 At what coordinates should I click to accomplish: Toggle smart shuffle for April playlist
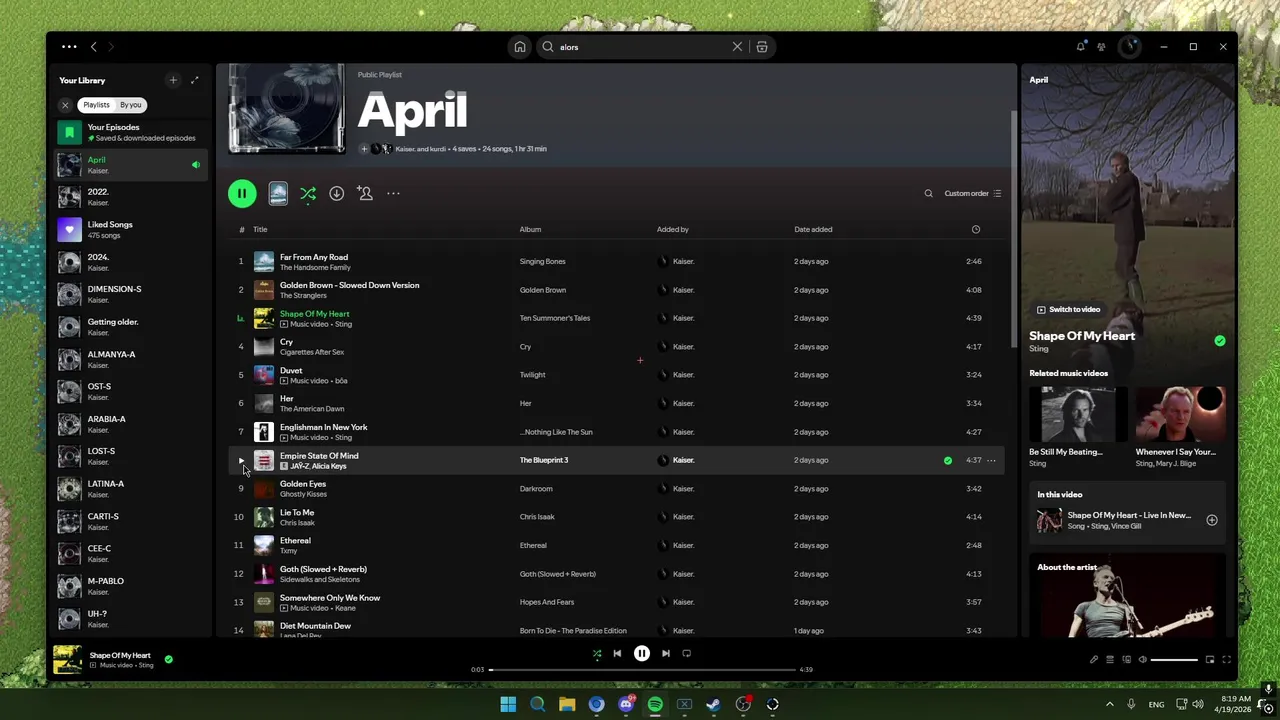click(x=308, y=194)
